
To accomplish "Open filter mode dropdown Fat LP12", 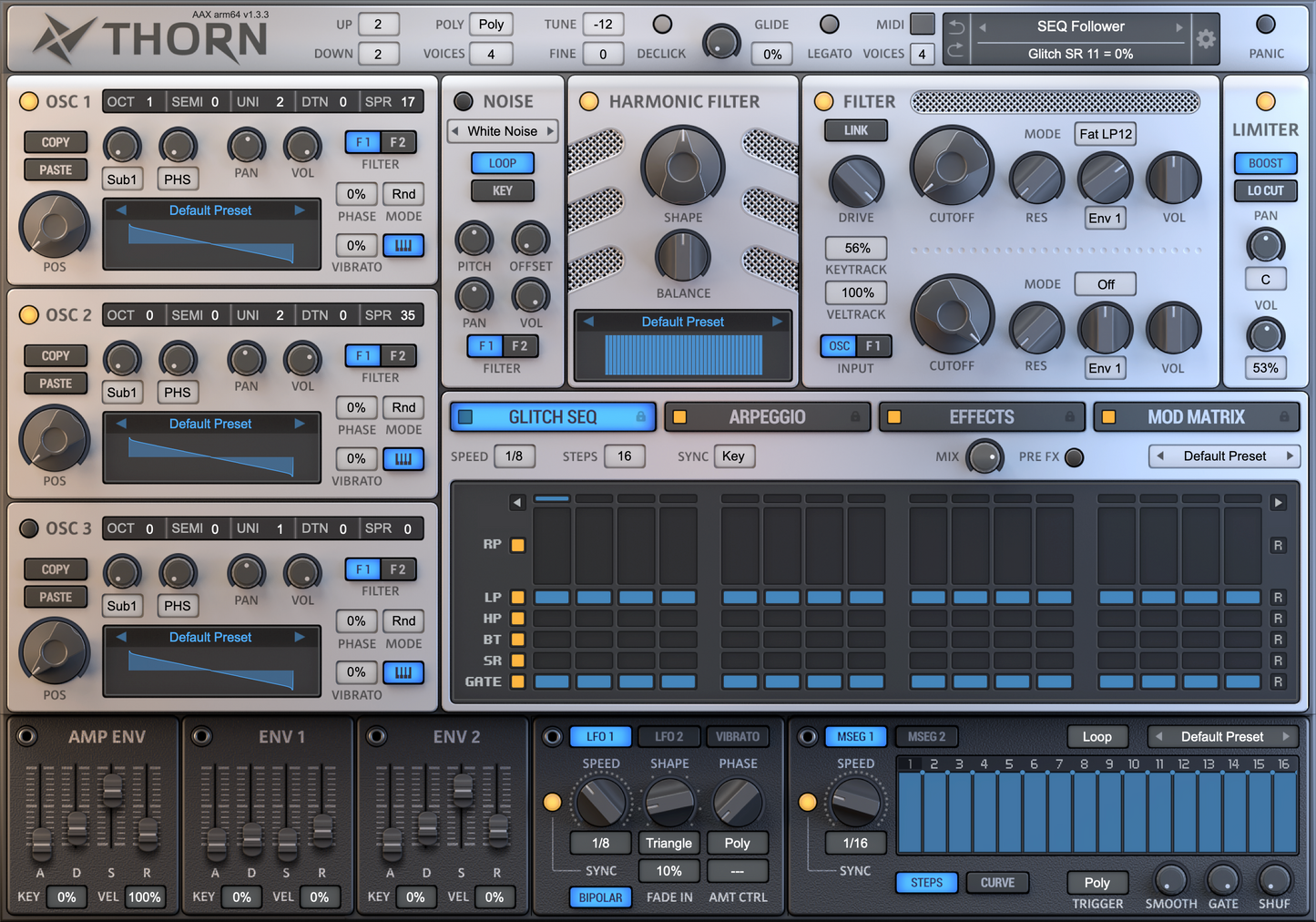I will point(1106,134).
